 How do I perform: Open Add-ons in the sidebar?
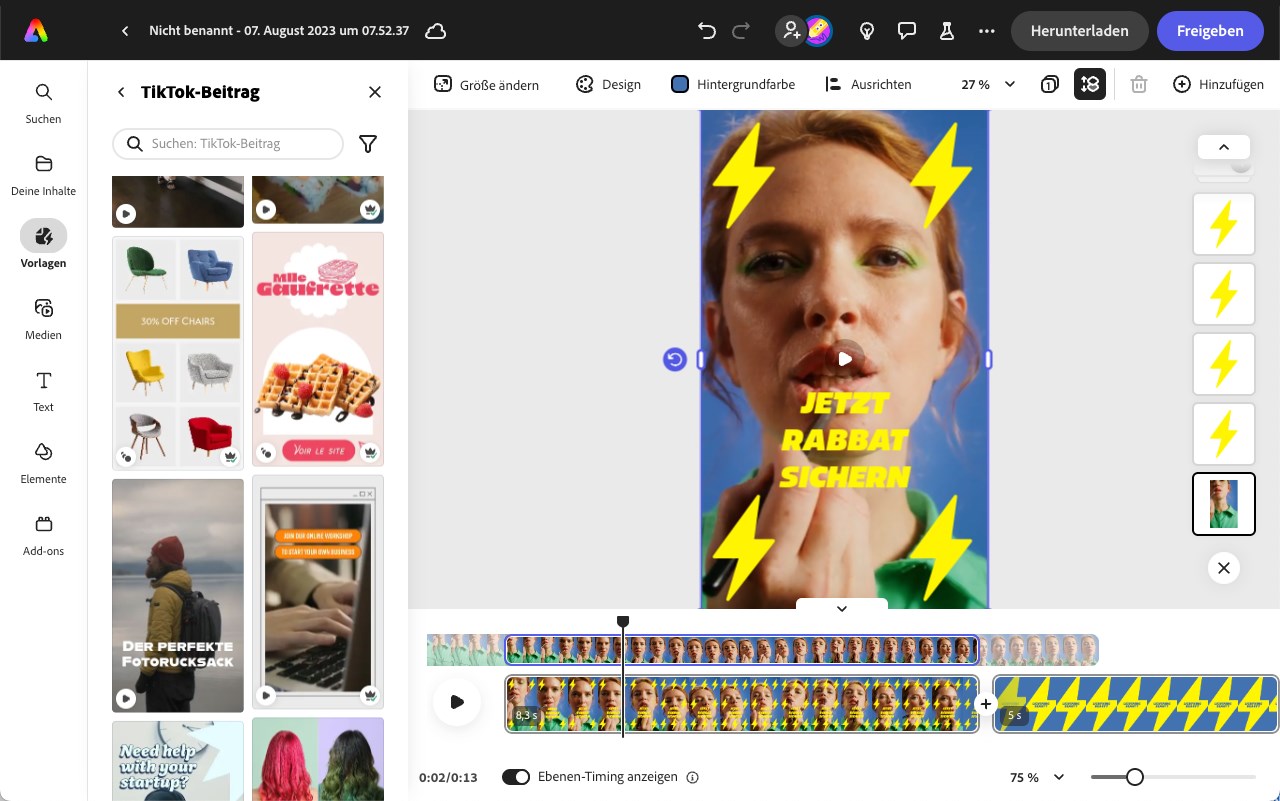click(x=43, y=535)
